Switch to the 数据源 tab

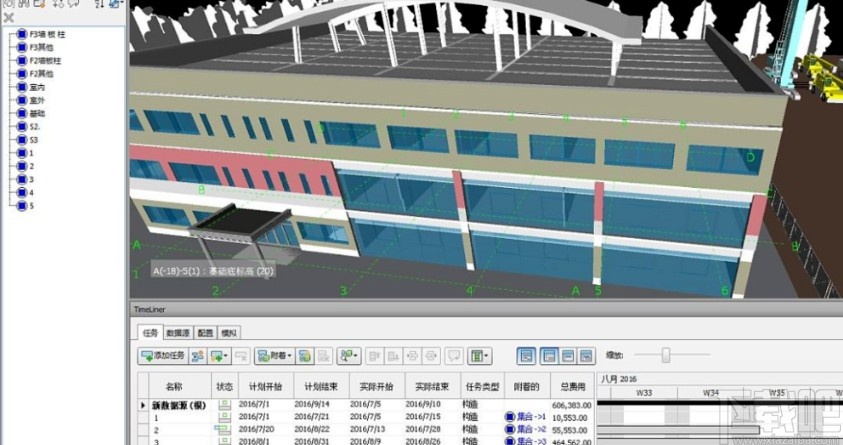178,333
